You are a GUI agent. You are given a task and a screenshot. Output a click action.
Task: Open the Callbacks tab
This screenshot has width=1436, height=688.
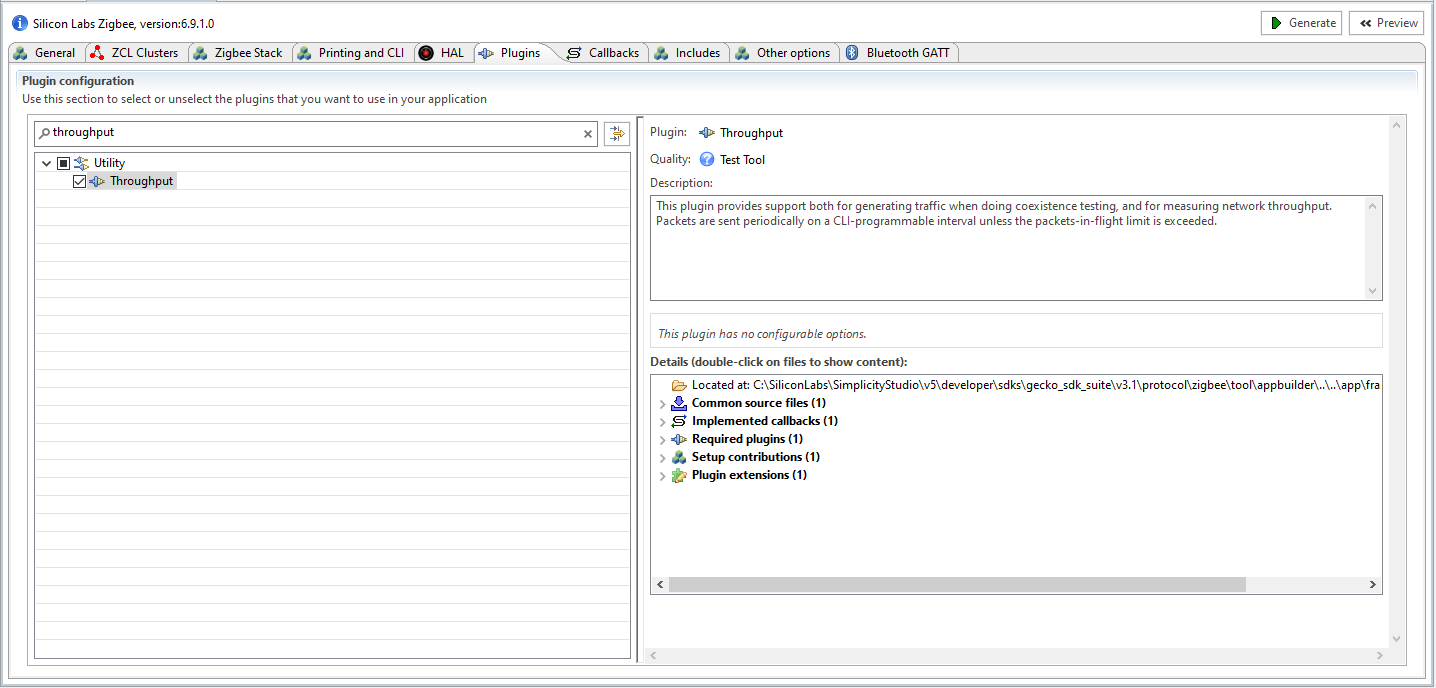pos(603,53)
